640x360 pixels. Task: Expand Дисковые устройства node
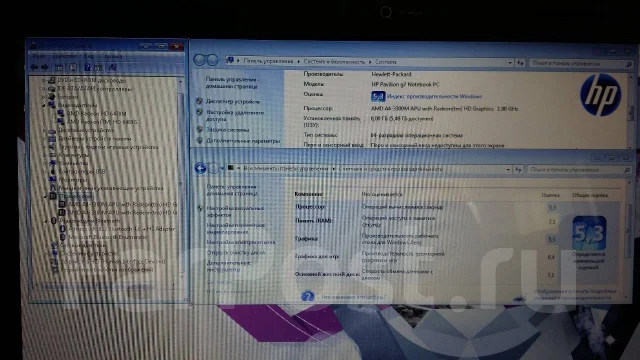pyautogui.click(x=44, y=130)
